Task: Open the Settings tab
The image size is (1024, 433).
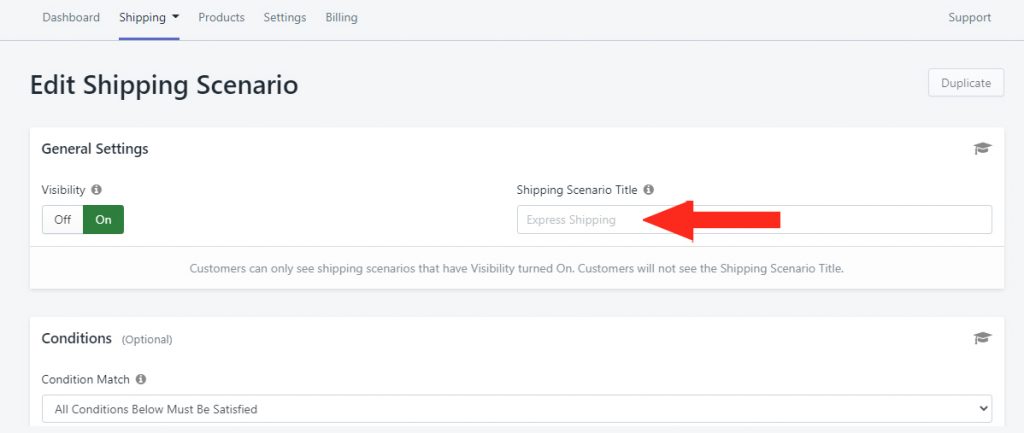Action: tap(285, 18)
